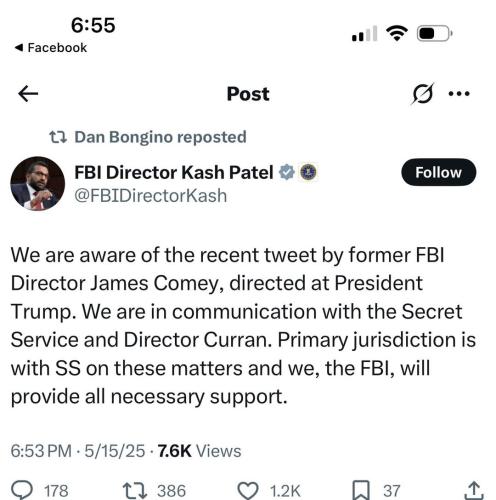Tap the battery status icon
The height and width of the screenshot is (500, 496).
435,33
